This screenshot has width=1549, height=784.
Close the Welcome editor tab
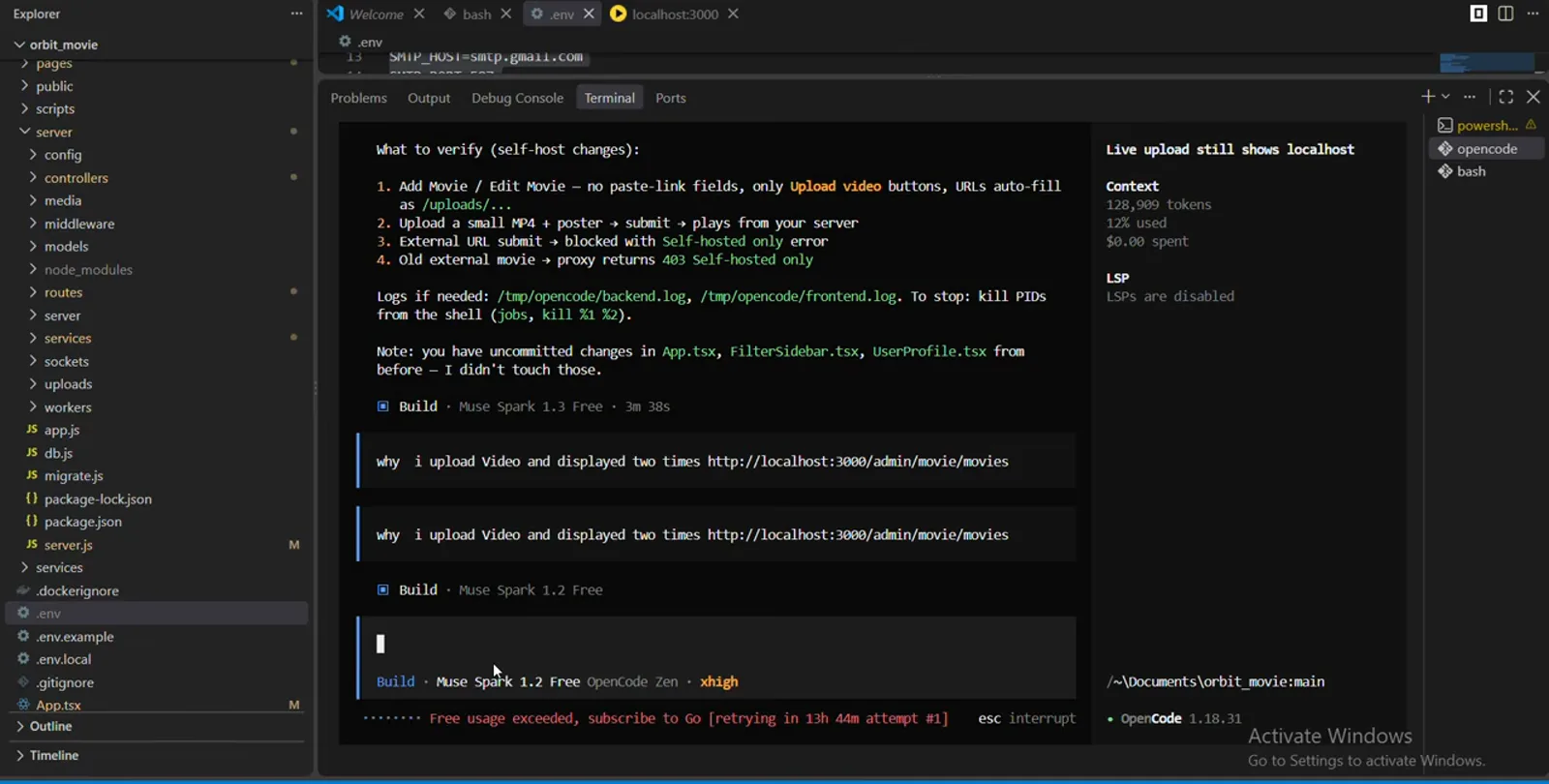coord(419,14)
